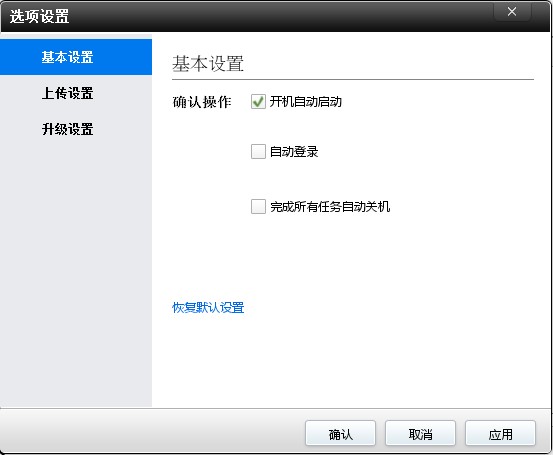
Task: Uncheck the 开机自动启动 checkbox
Action: (x=258, y=102)
